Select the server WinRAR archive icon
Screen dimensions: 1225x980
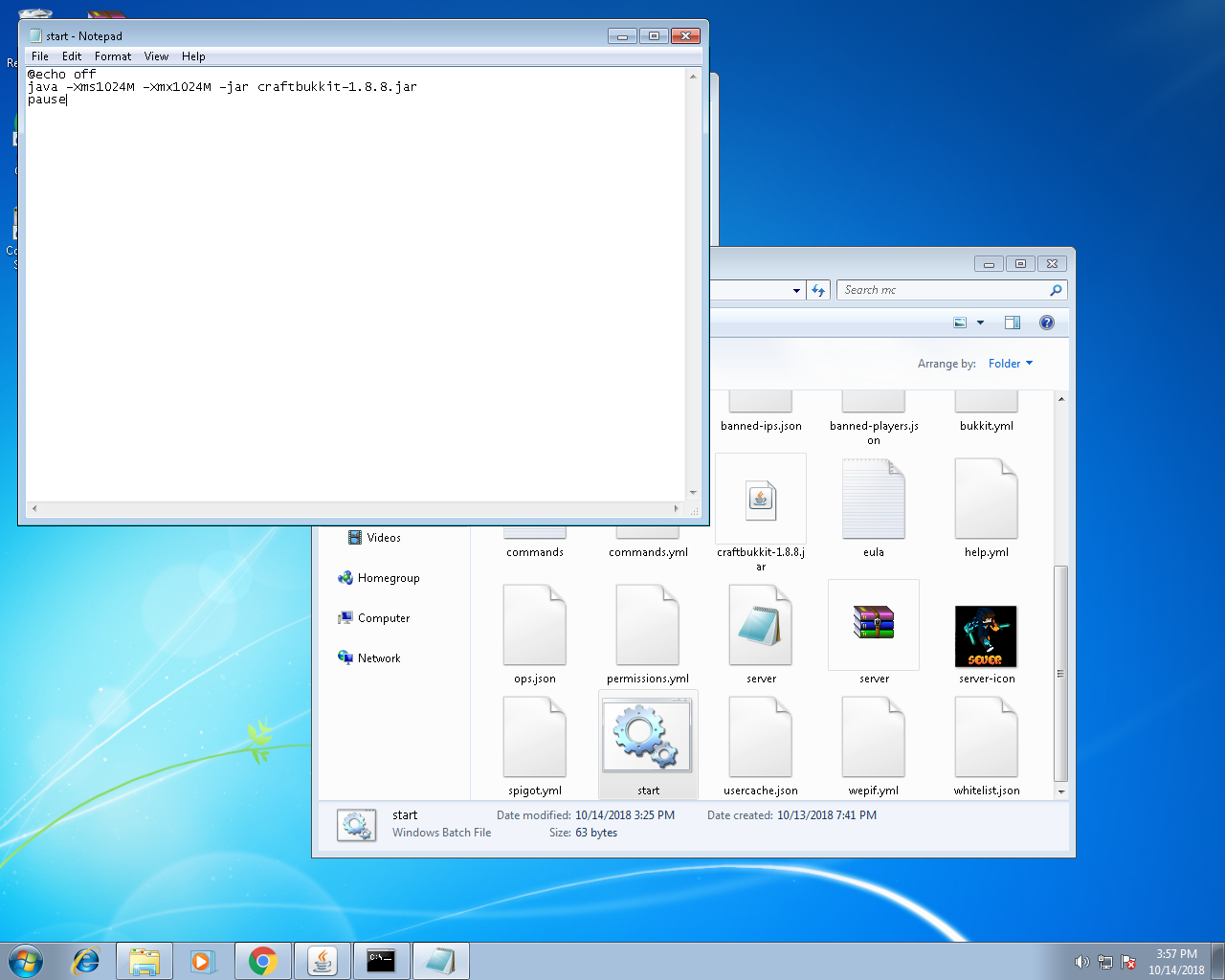[x=873, y=624]
